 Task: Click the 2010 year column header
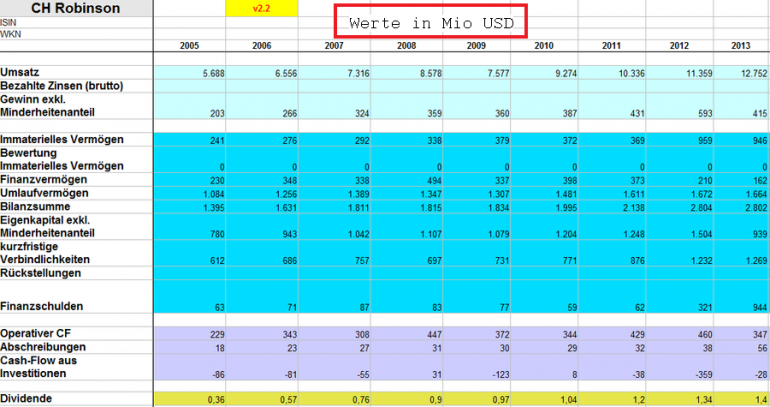coord(544,46)
